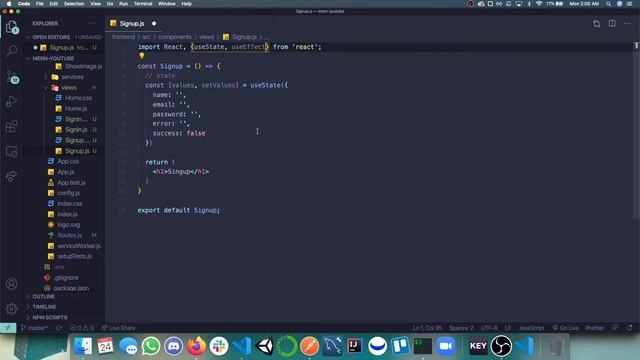Collapse the MERN-YOUTUBE folder section
The width and height of the screenshot is (640, 360).
pyautogui.click(x=64, y=58)
